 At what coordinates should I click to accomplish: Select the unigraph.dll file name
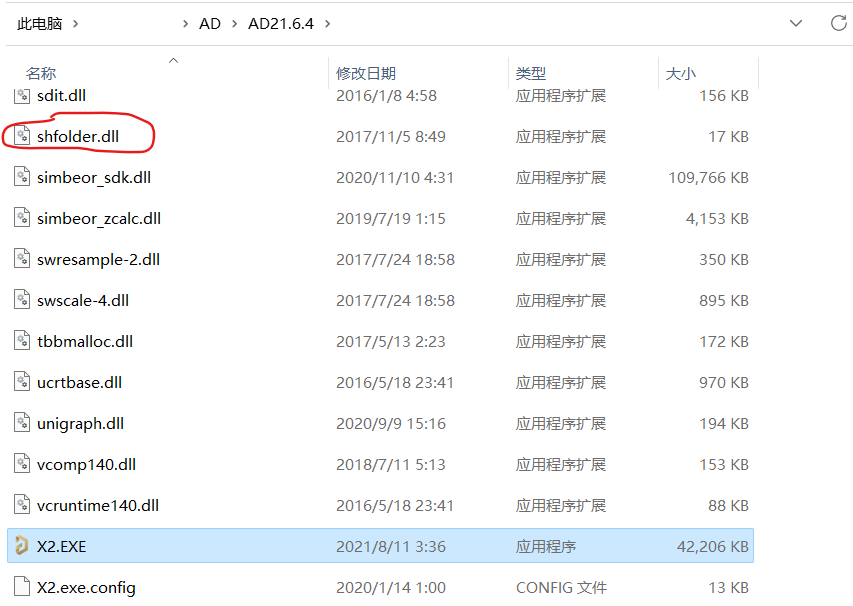point(80,423)
